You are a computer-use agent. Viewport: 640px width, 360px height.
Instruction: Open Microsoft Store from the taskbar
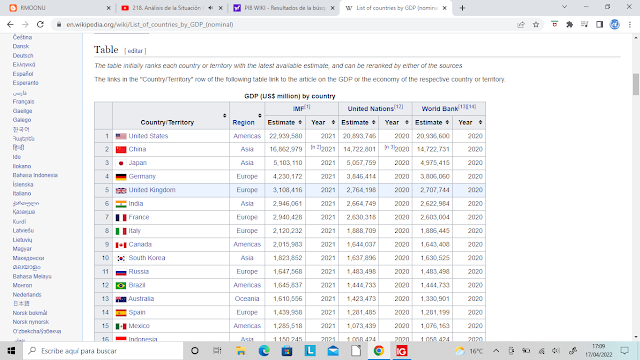pyautogui.click(x=287, y=351)
